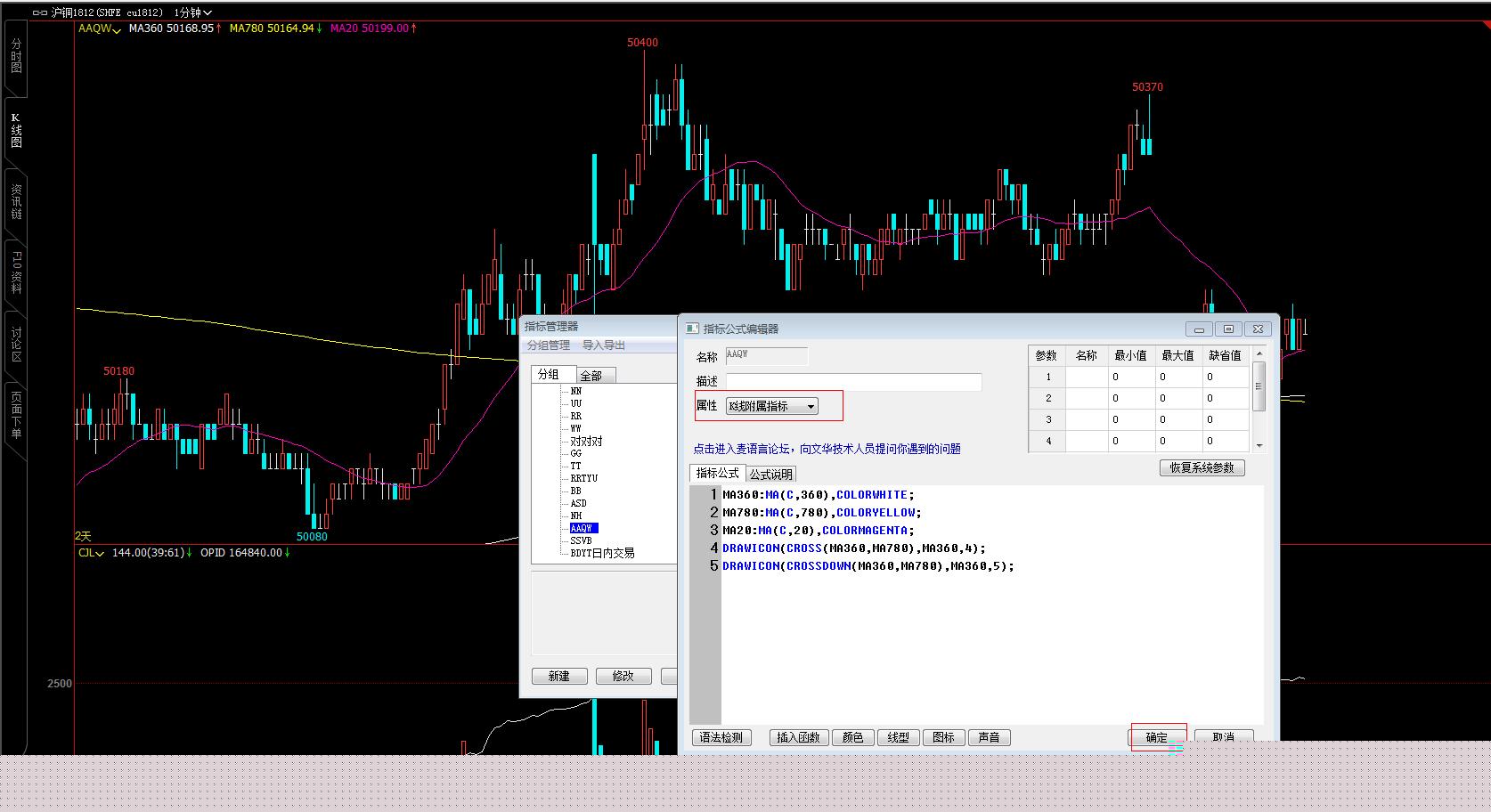The image size is (1491, 812).
Task: Open the 分组管理 menu
Action: [x=548, y=345]
